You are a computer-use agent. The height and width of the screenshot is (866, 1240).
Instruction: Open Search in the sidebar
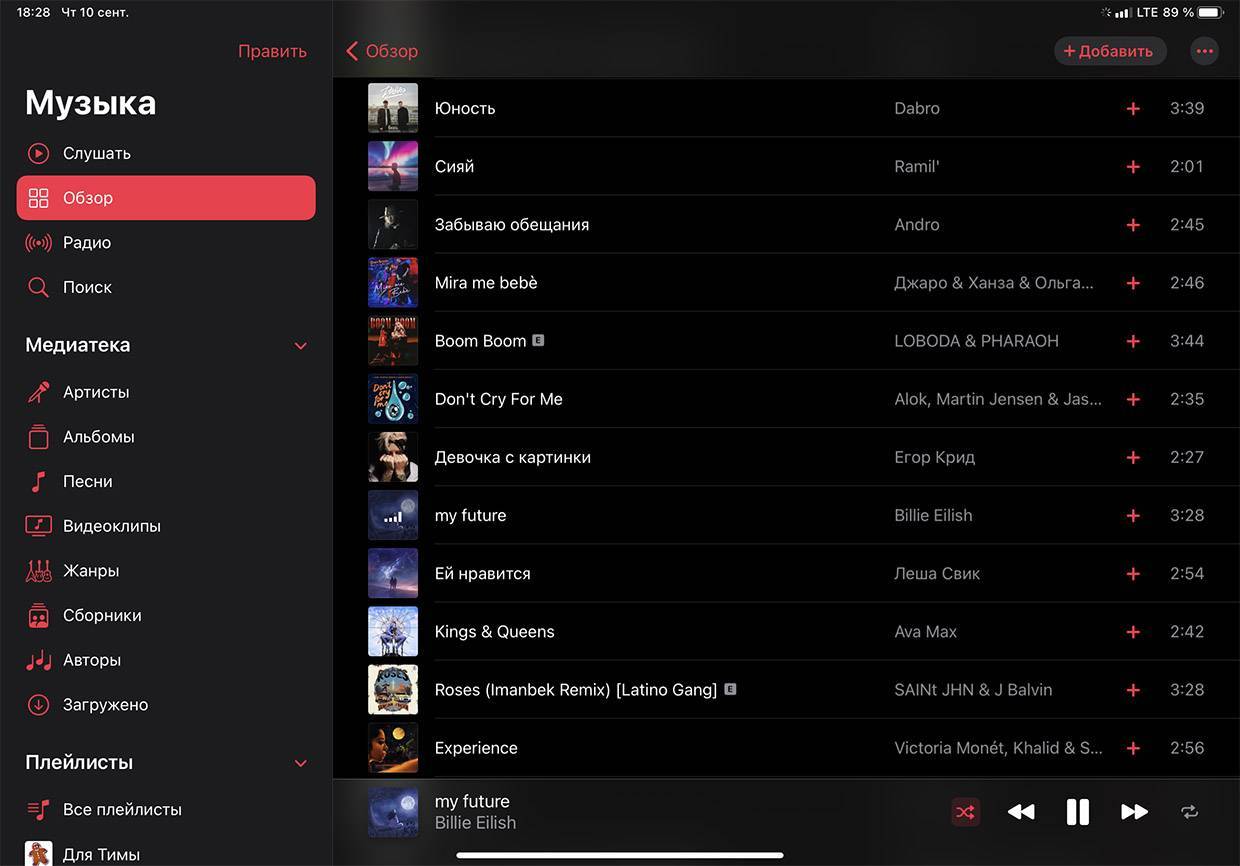click(87, 287)
